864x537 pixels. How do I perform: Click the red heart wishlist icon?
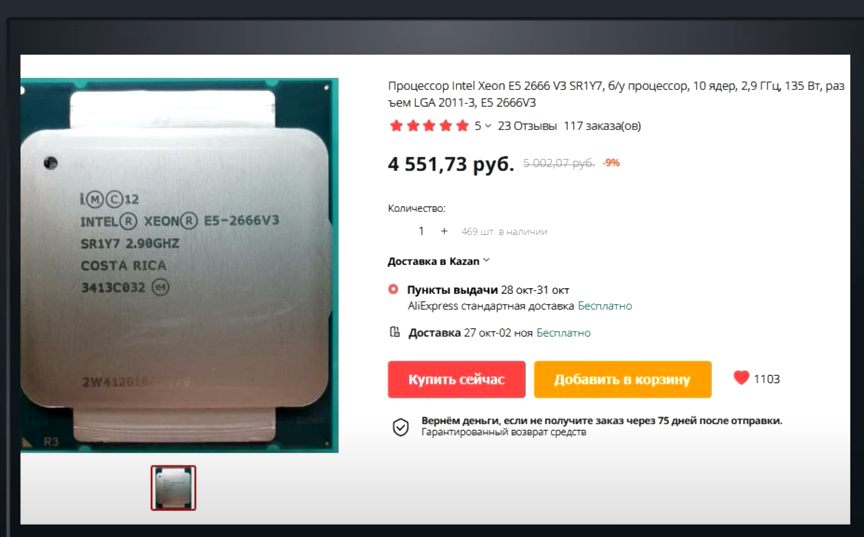click(741, 378)
